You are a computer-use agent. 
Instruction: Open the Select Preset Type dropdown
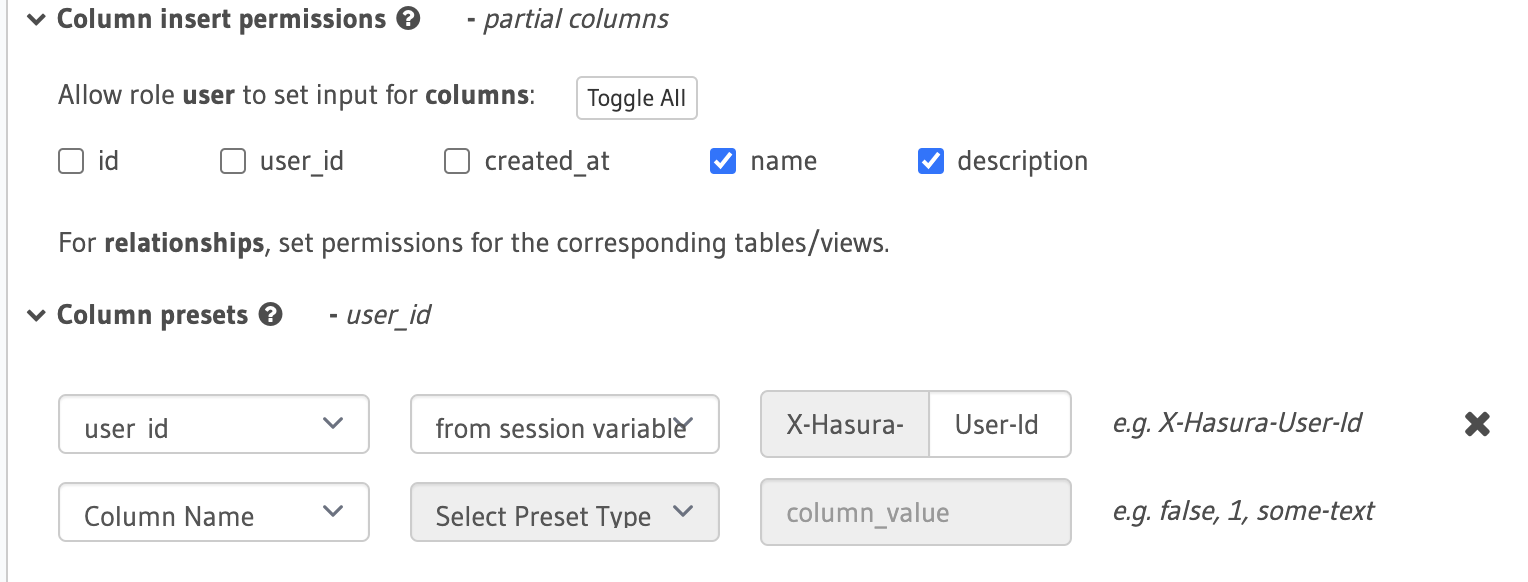point(564,512)
